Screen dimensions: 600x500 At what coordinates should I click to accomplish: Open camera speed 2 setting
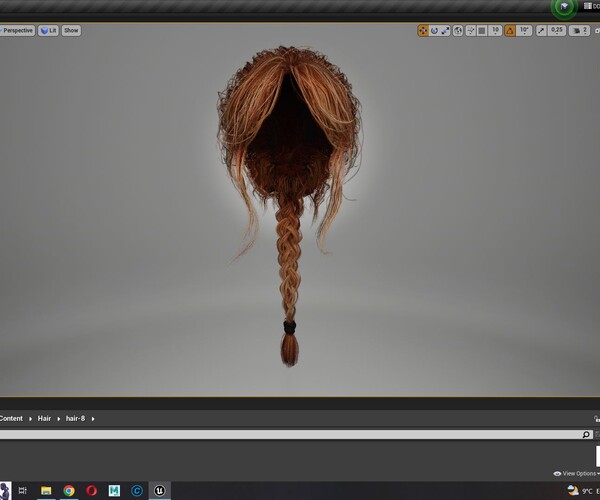(579, 31)
